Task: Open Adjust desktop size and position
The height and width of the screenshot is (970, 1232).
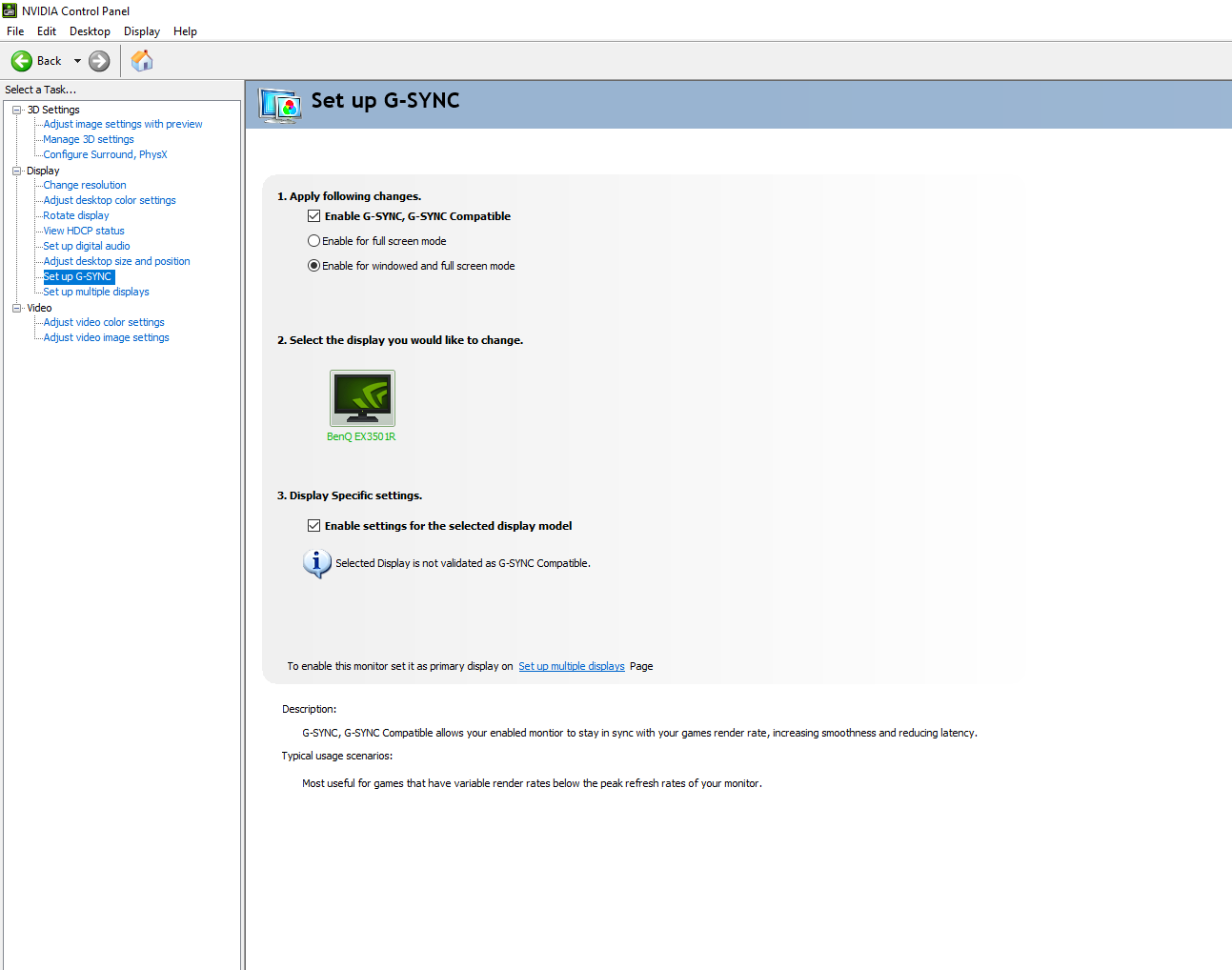Action: (x=116, y=261)
